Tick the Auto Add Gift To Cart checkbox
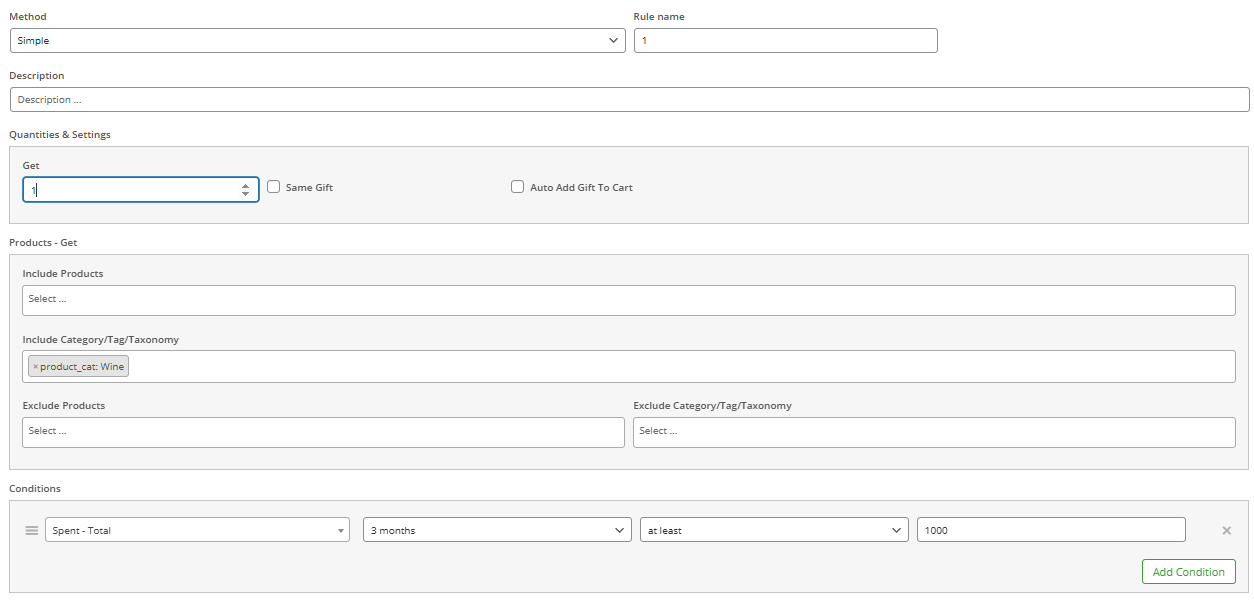Viewport: 1254px width, 604px height. coord(517,187)
